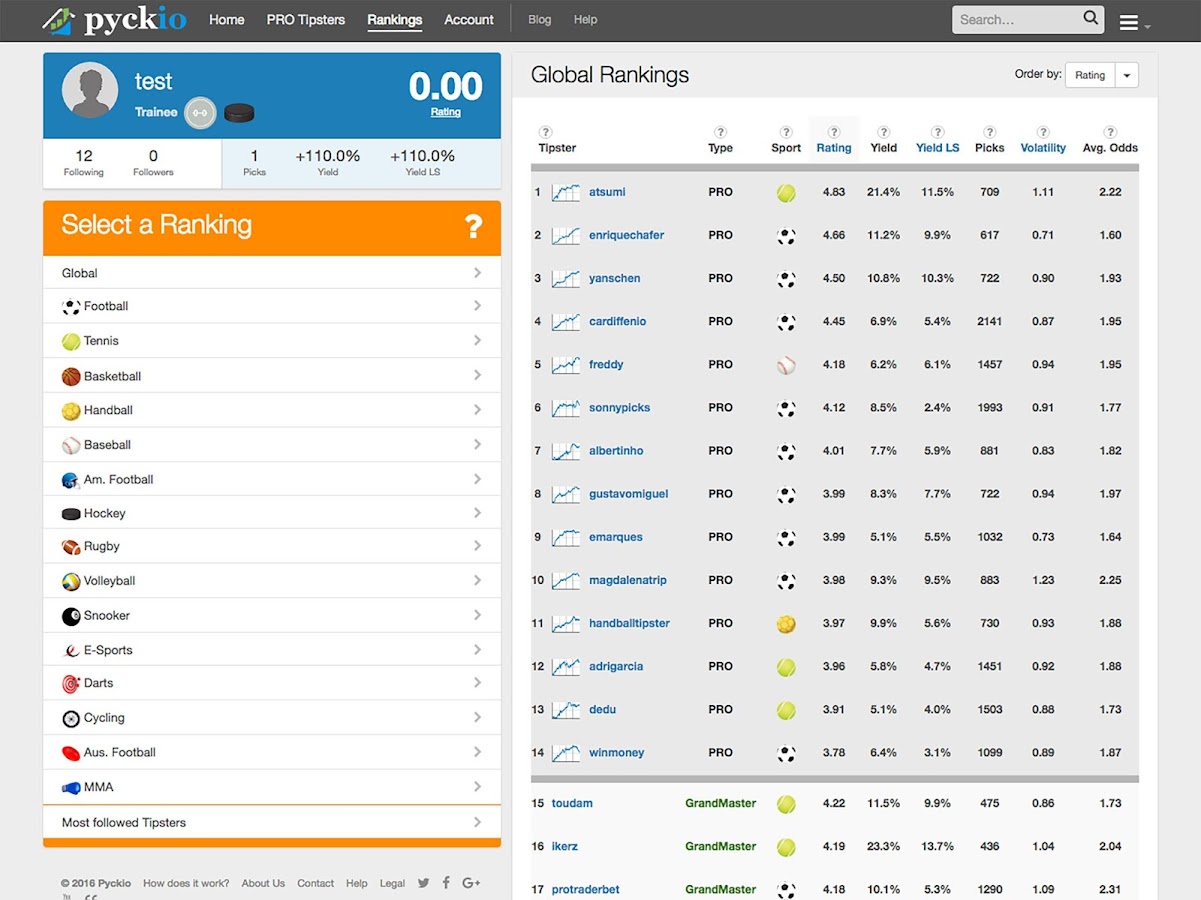The height and width of the screenshot is (900, 1201).
Task: Sort by the Rating column header
Action: pos(834,148)
